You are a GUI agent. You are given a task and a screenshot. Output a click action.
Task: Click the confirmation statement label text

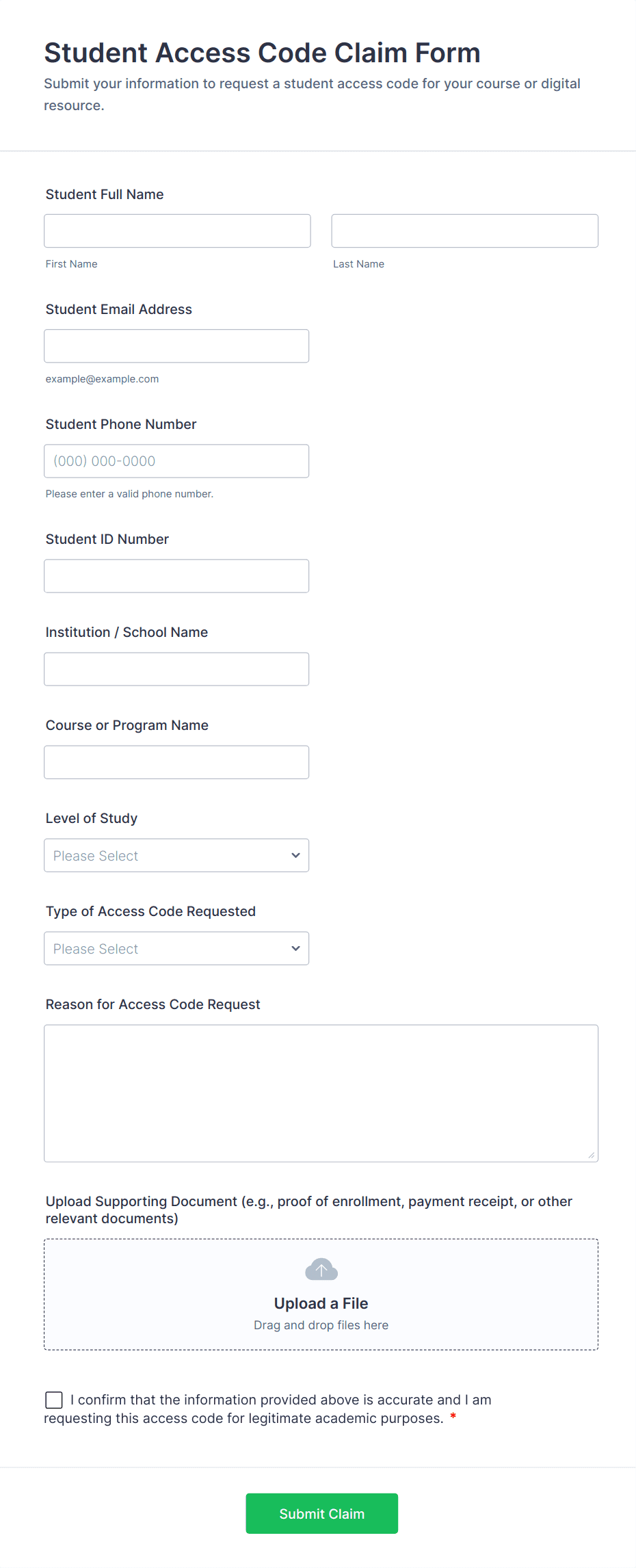[x=280, y=1400]
